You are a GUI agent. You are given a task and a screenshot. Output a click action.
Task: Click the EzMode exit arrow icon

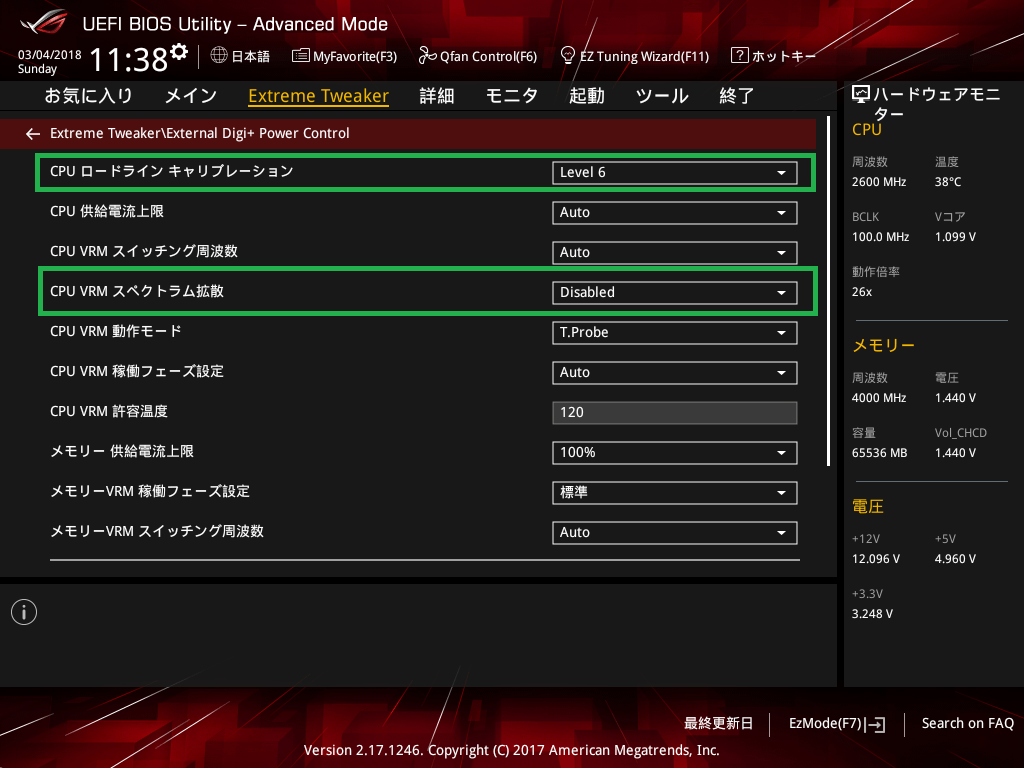875,724
